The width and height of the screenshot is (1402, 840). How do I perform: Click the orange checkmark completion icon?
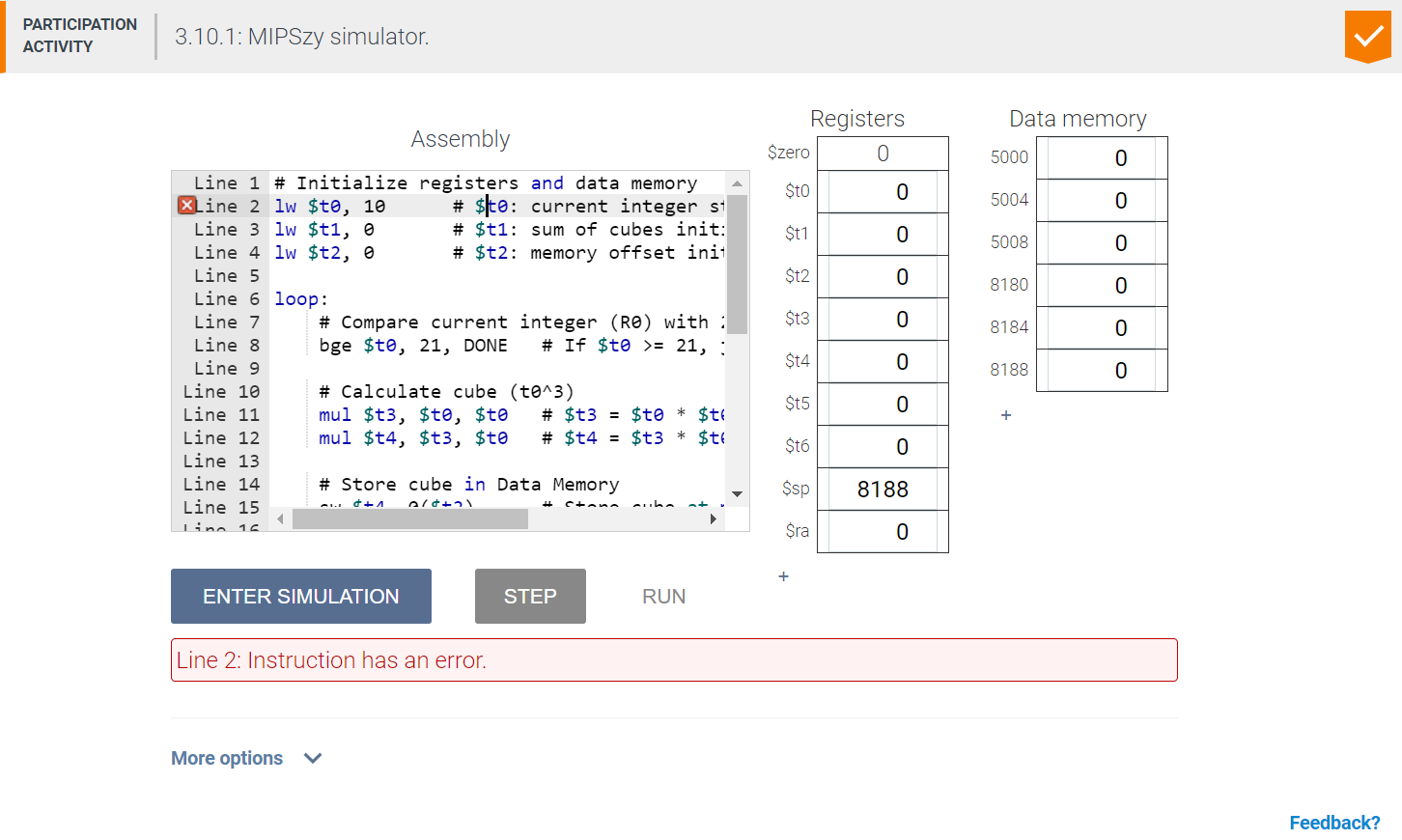click(x=1368, y=37)
